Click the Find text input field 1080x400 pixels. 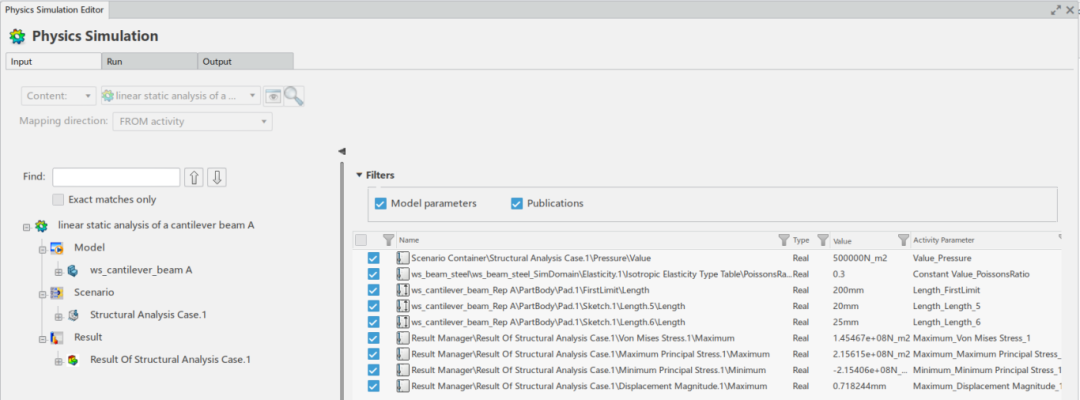[116, 177]
